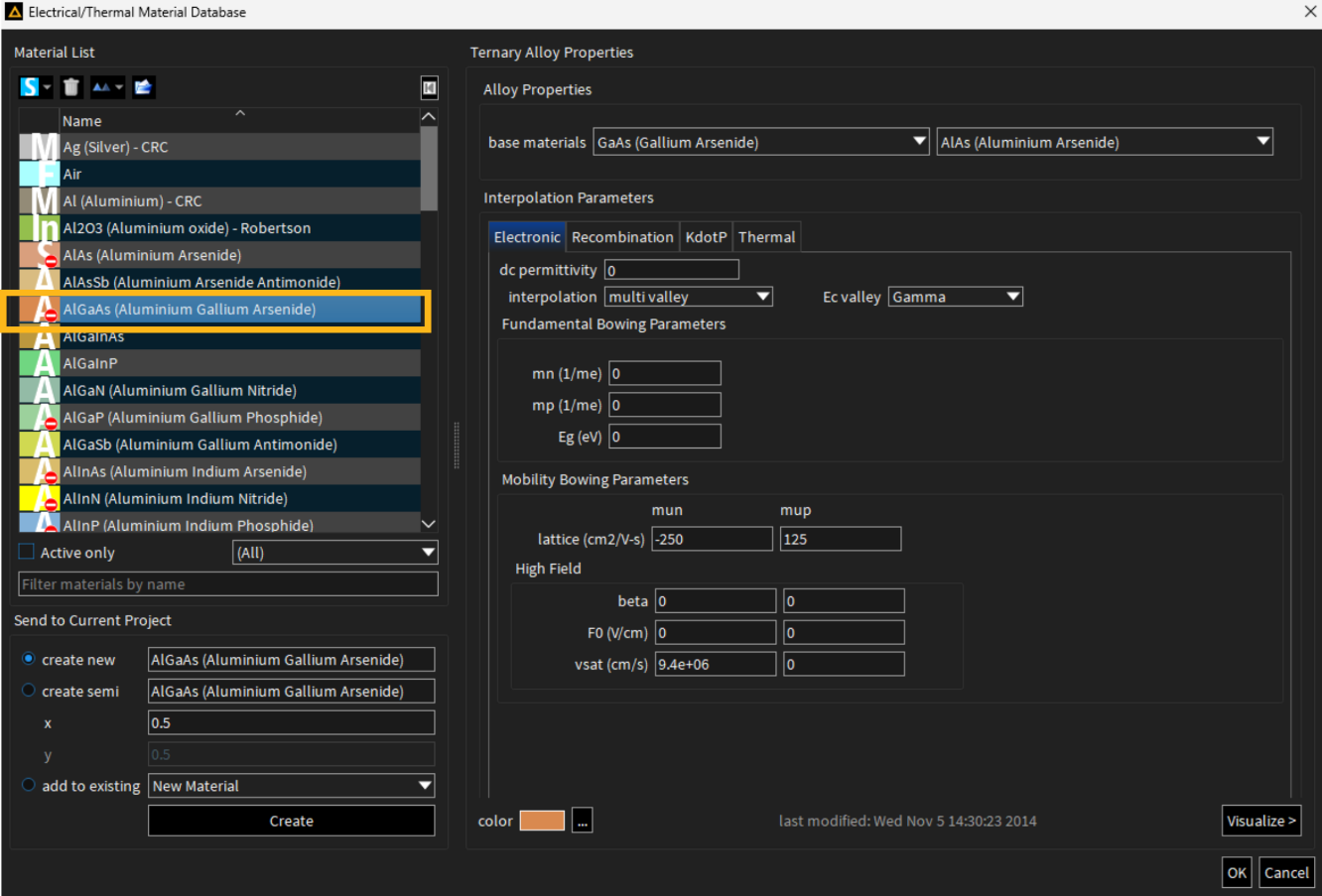Open the Ec valley Gamma dropdown
The height and width of the screenshot is (896, 1322).
coord(956,297)
